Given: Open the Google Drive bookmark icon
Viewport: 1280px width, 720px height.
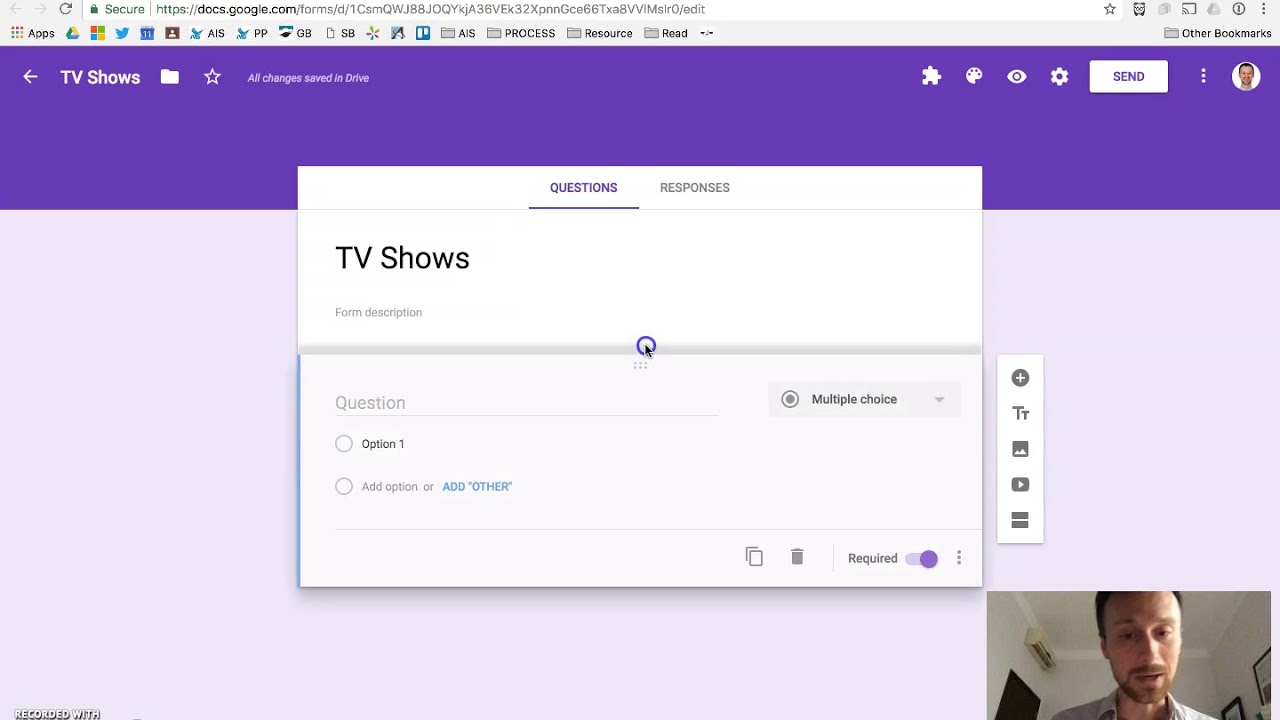Looking at the screenshot, I should pyautogui.click(x=72, y=33).
